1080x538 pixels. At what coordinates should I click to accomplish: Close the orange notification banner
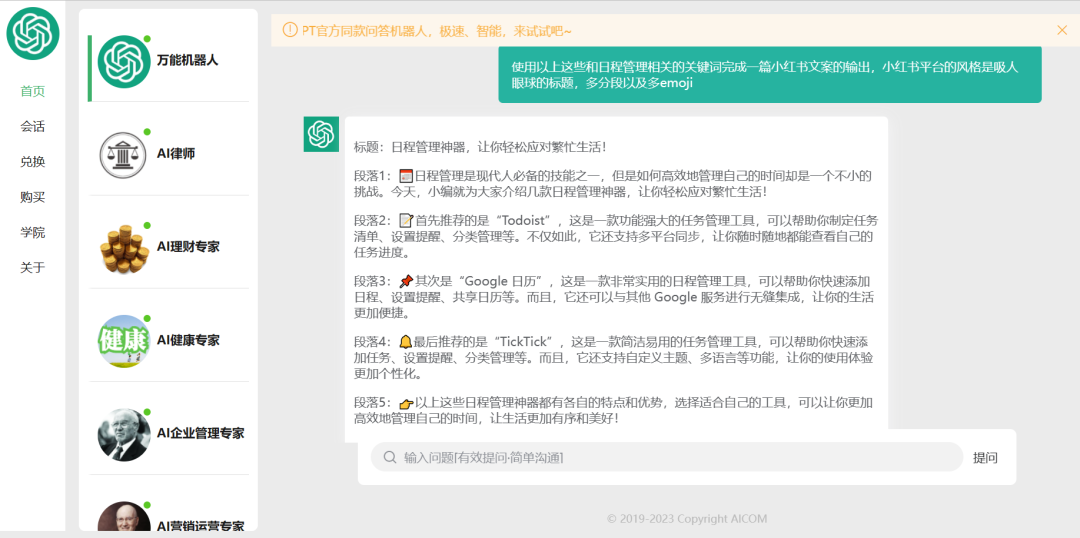[x=1061, y=30]
